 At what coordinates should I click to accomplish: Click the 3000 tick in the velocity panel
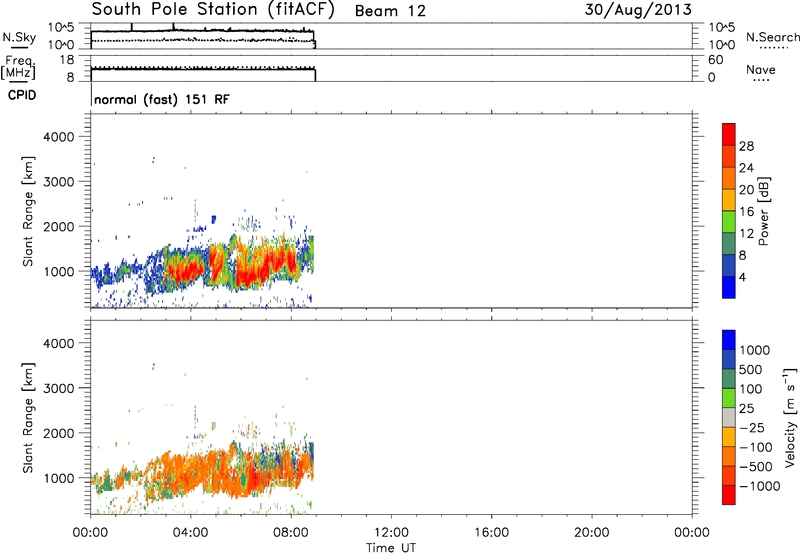point(58,388)
